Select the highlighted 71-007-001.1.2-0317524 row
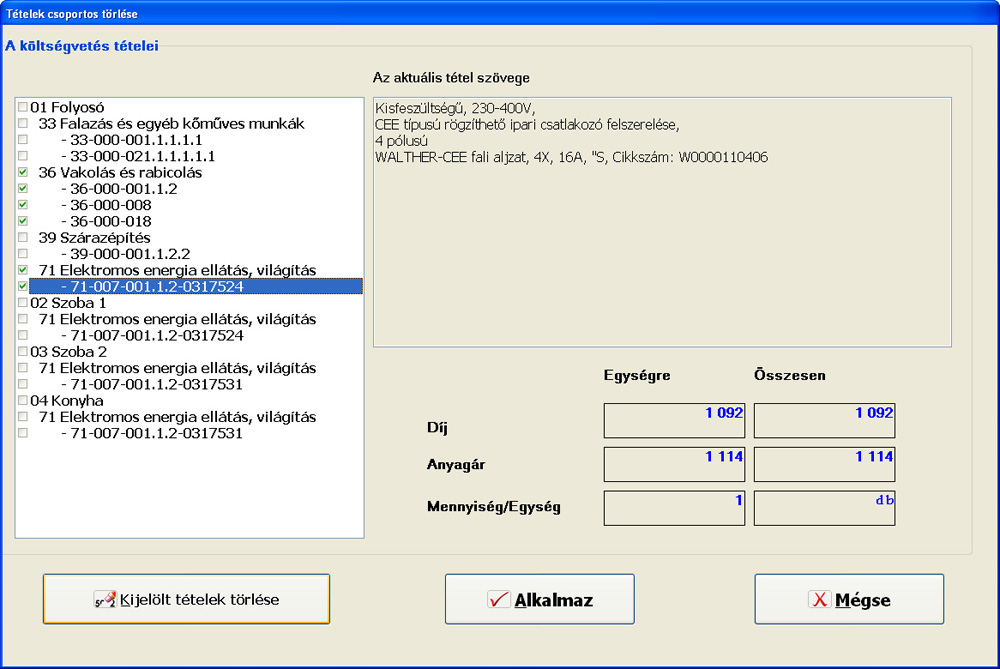Image resolution: width=1000 pixels, height=669 pixels. (196, 286)
